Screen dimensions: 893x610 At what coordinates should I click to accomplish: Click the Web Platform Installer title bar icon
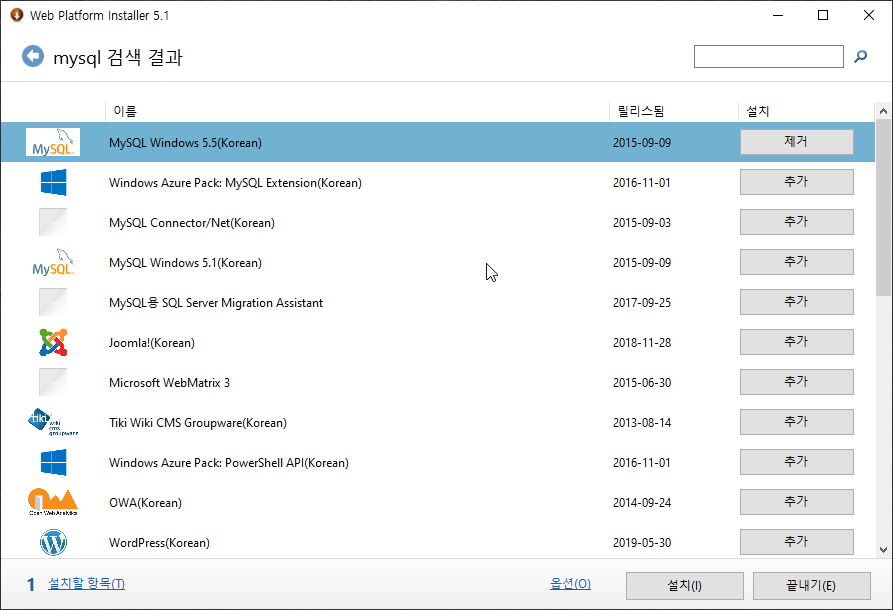[17, 15]
